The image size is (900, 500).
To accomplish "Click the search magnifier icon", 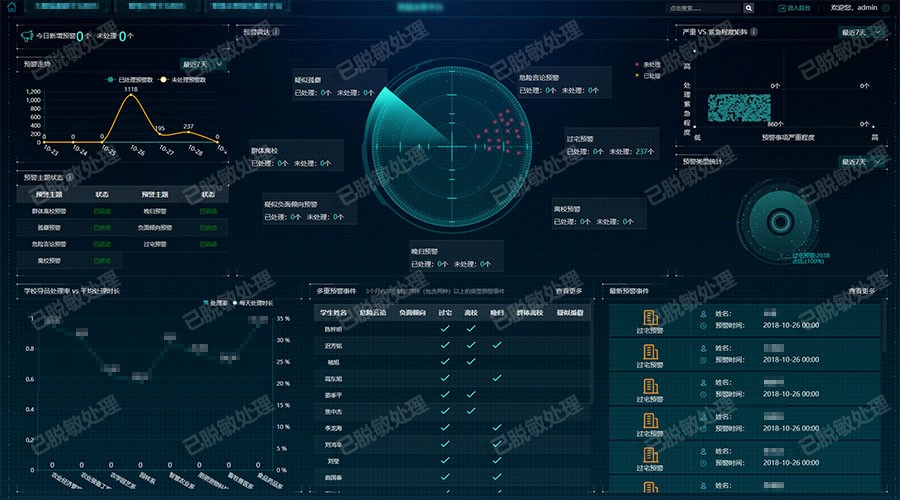I will 748,8.
